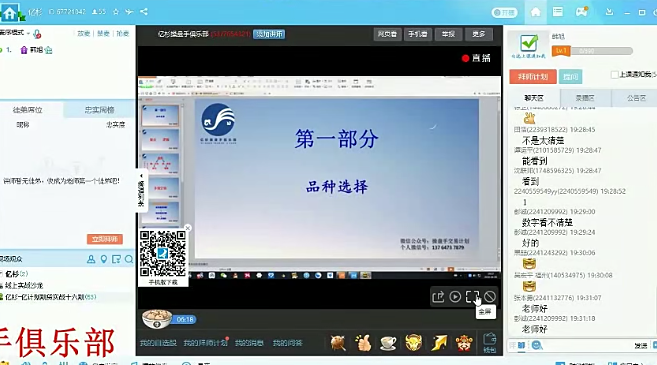Click the note icon in audience toolbar
The width and height of the screenshot is (657, 365).
tap(116, 259)
